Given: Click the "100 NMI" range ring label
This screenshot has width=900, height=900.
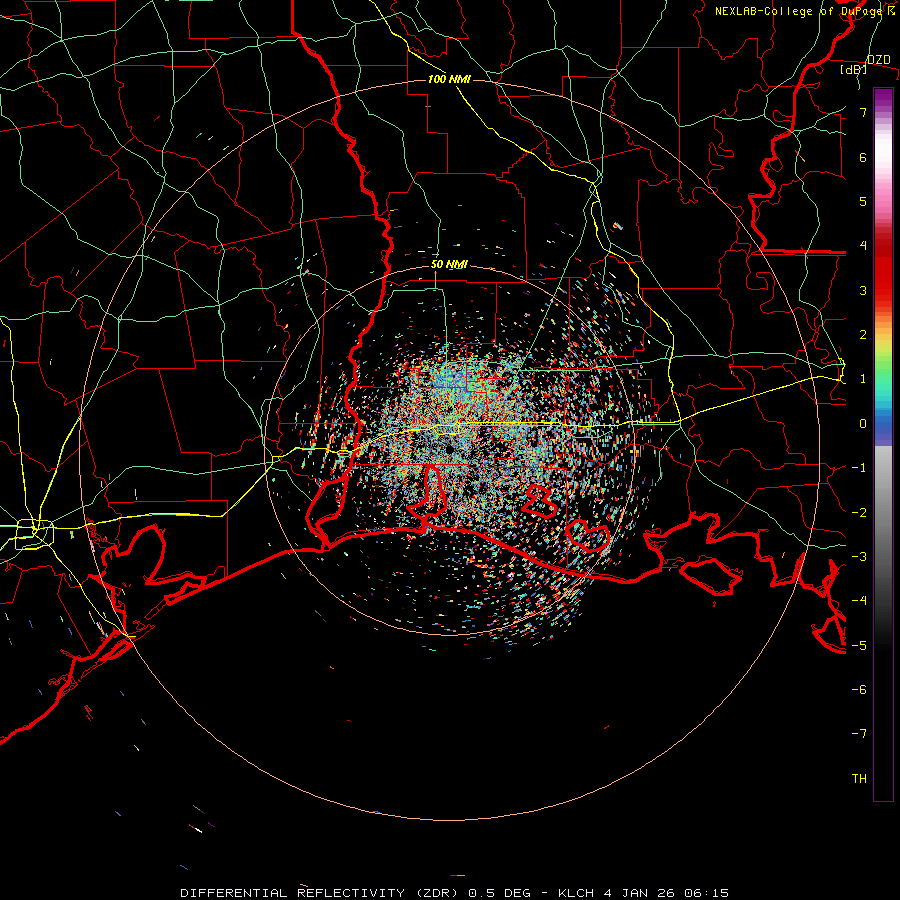Looking at the screenshot, I should tap(449, 79).
